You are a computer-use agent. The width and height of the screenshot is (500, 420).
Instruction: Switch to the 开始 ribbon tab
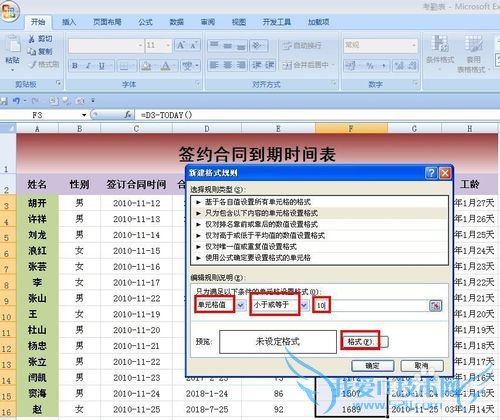[x=38, y=22]
